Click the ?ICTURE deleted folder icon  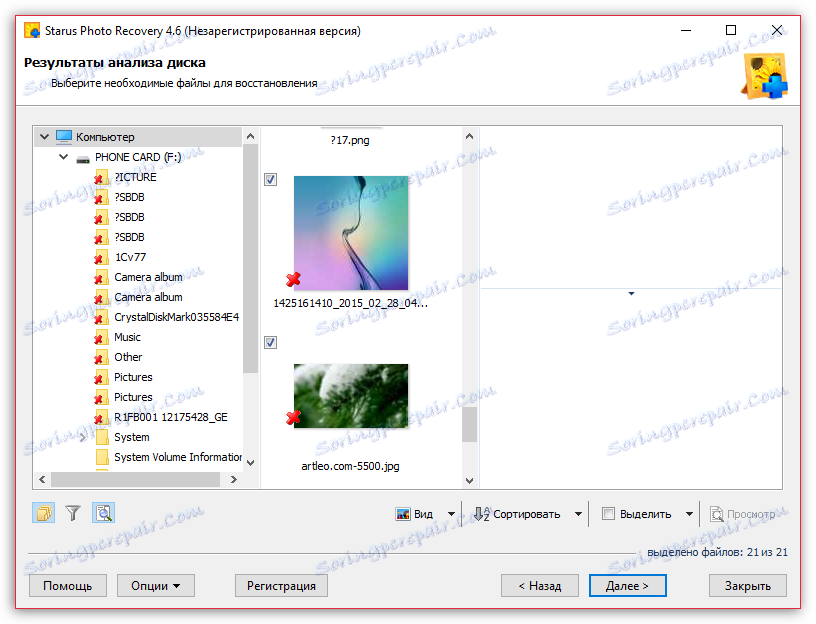click(x=101, y=177)
